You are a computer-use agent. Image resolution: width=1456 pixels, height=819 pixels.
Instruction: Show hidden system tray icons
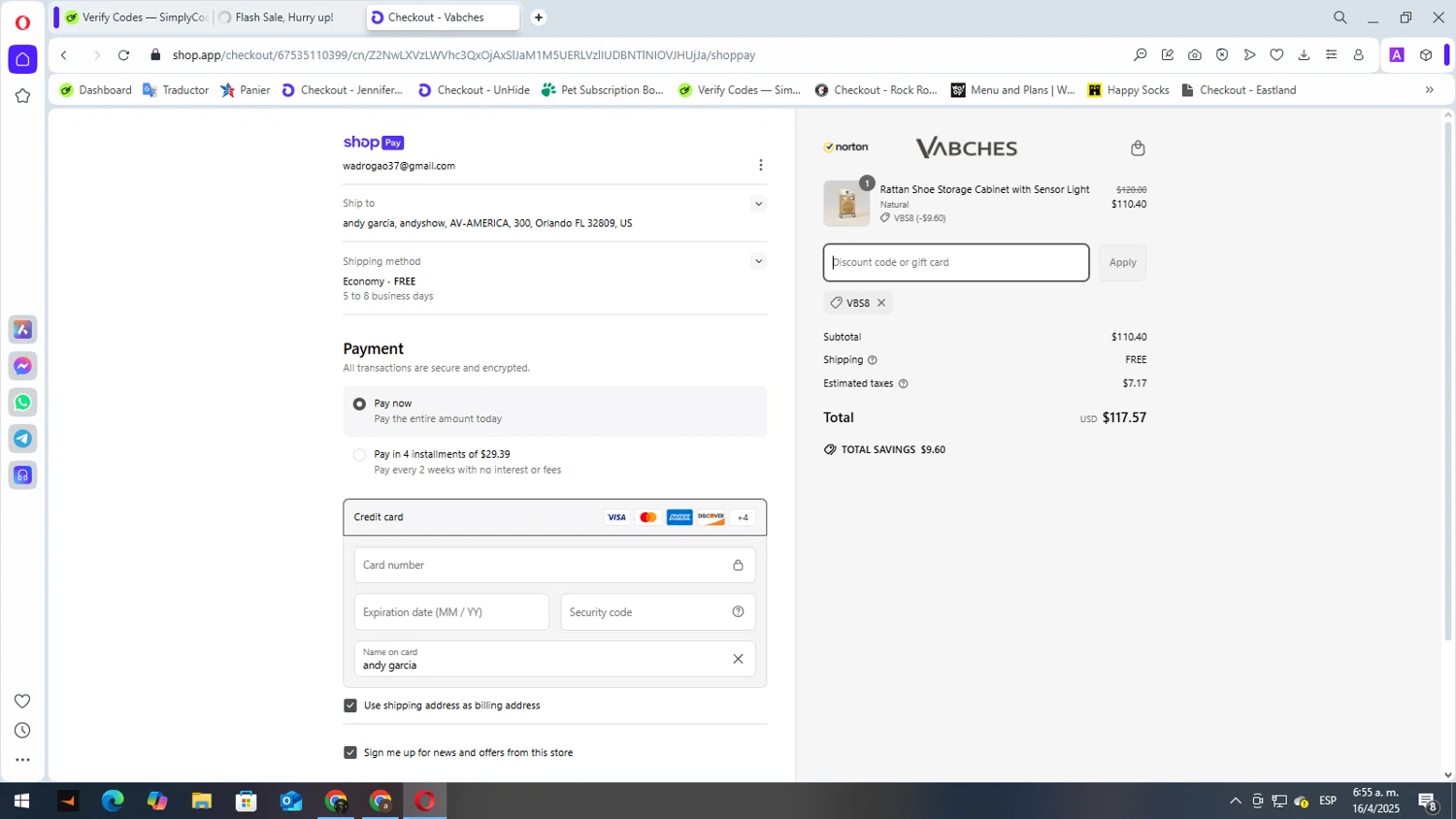[1235, 801]
